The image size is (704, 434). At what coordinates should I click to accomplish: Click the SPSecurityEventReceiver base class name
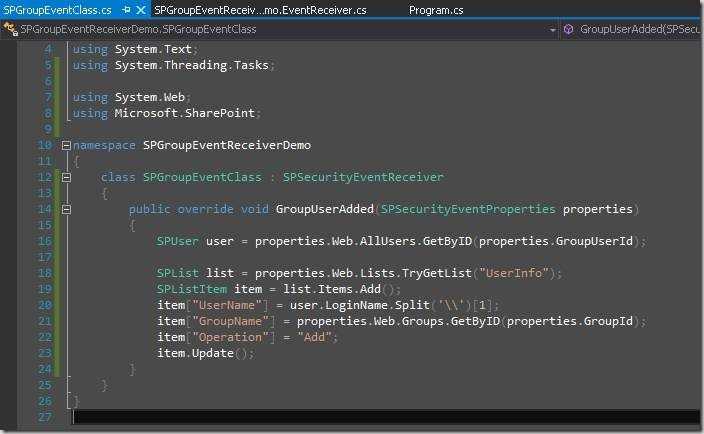pos(363,177)
